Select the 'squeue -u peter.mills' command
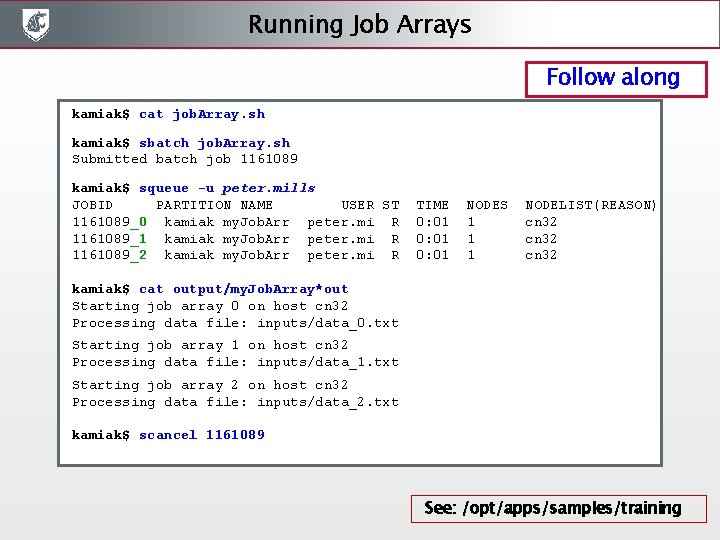The height and width of the screenshot is (540, 720). tap(227, 188)
